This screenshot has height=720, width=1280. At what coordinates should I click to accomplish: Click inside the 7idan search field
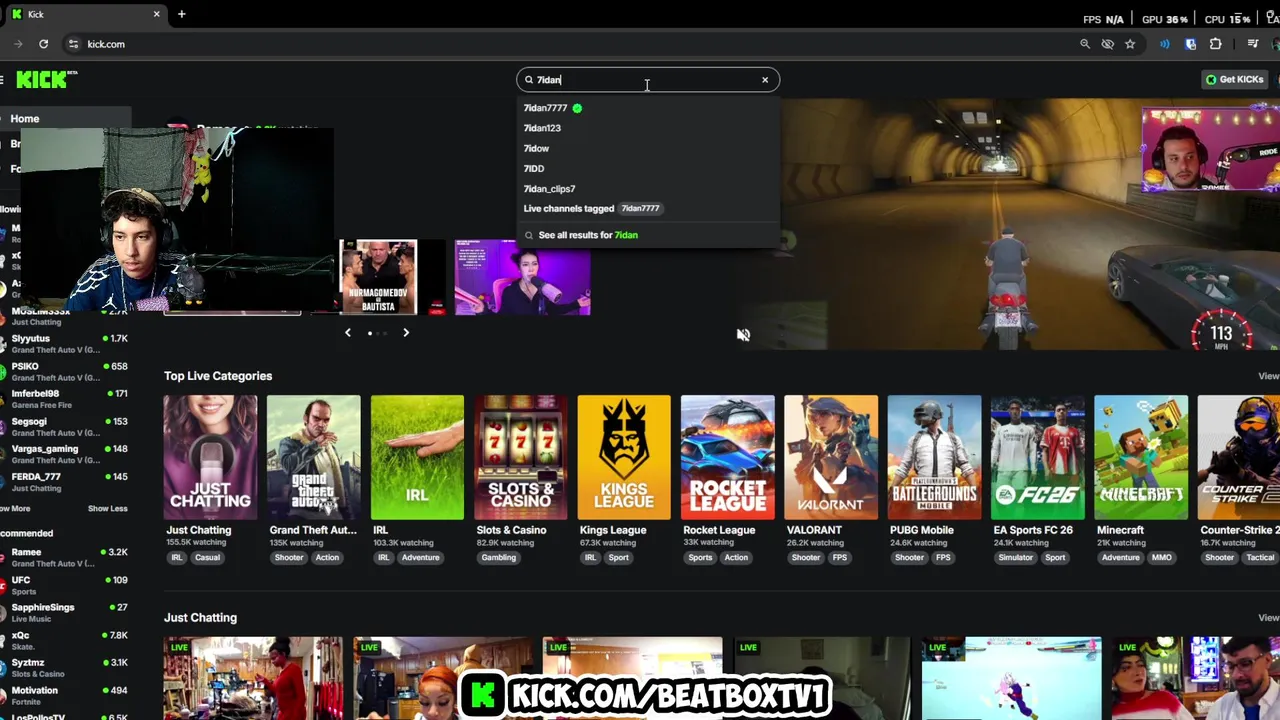coord(647,80)
